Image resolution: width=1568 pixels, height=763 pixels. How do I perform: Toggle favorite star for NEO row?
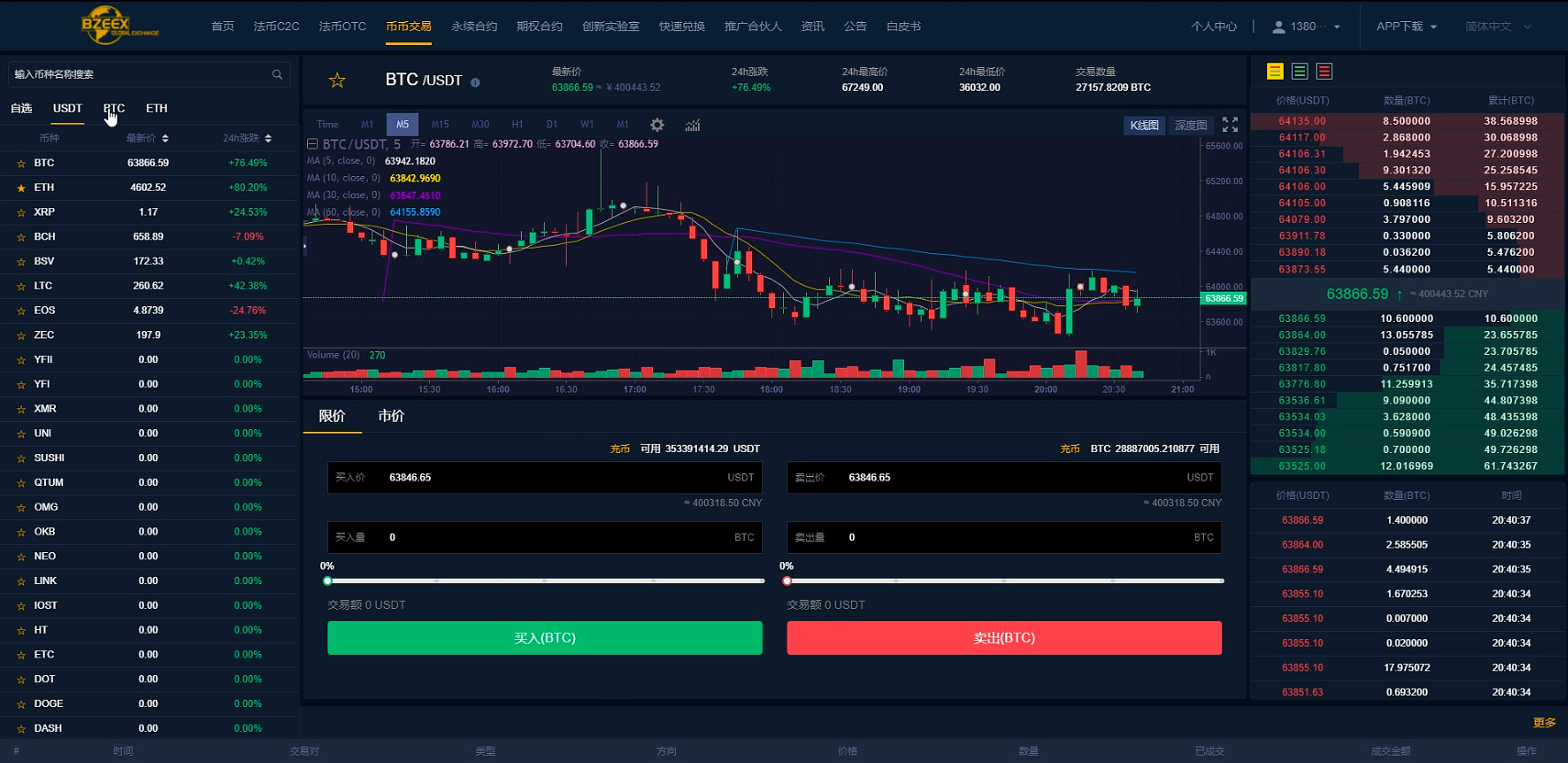click(x=21, y=557)
